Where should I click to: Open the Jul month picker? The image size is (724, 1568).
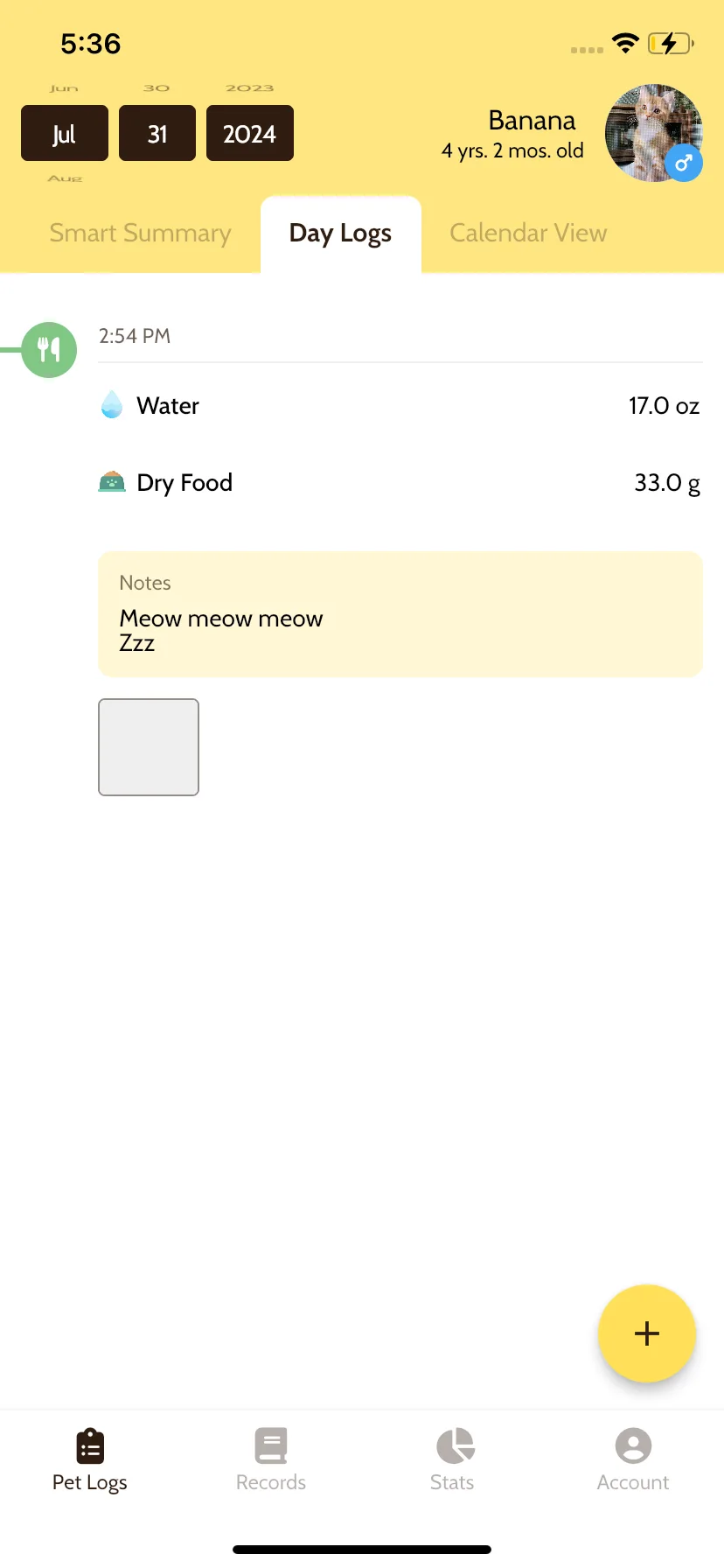tap(65, 133)
